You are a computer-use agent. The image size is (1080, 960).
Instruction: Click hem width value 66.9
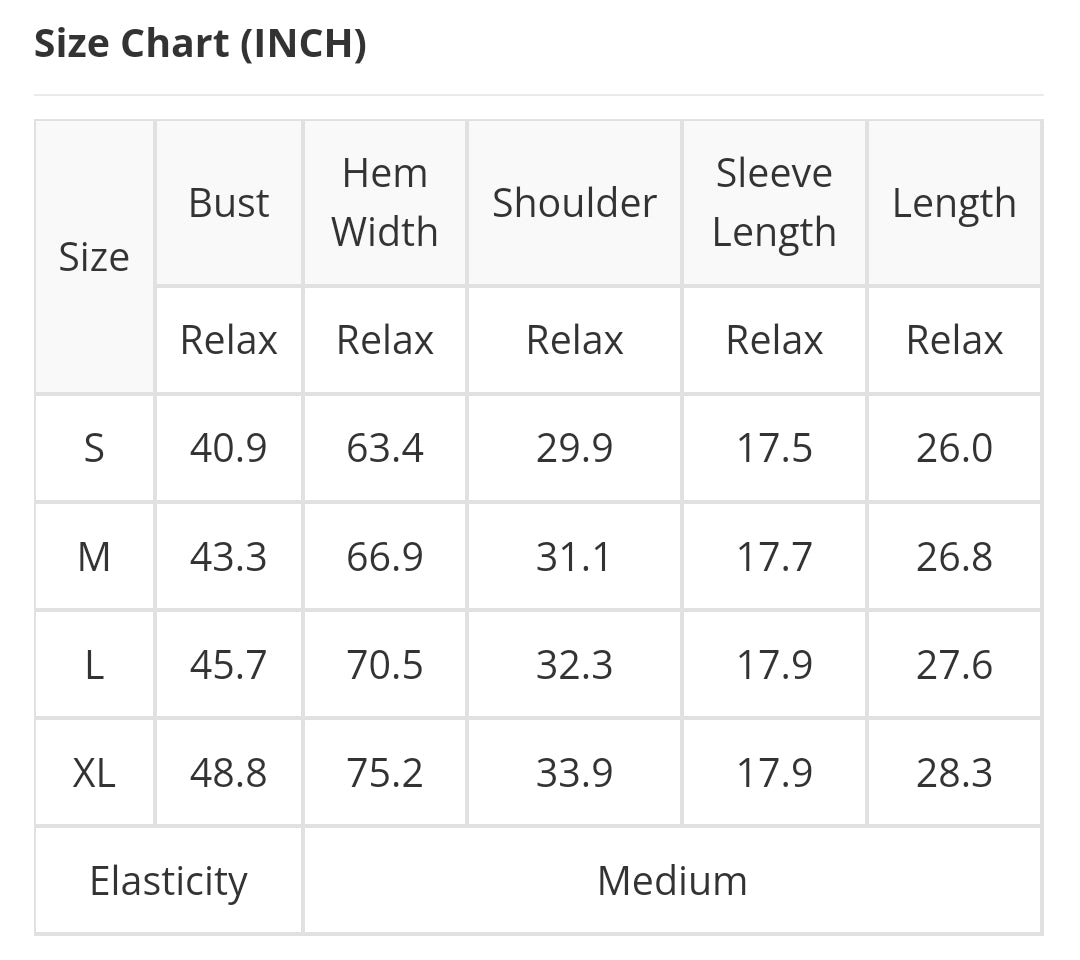[x=385, y=557]
